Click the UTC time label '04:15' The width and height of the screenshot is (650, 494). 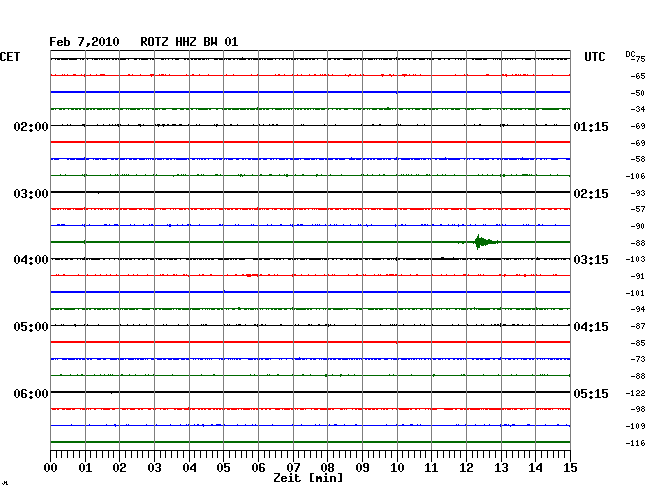pos(591,327)
